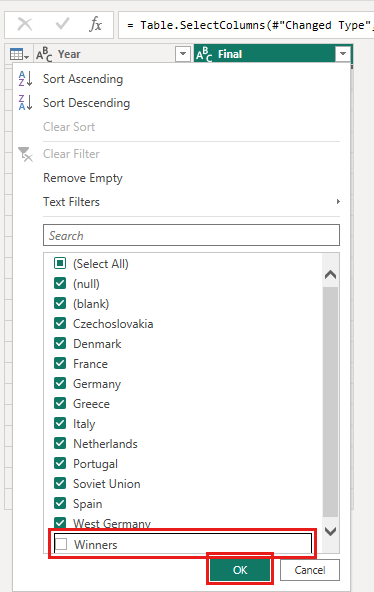Open the Text Filters menu entry
374x592 pixels.
pos(71,202)
